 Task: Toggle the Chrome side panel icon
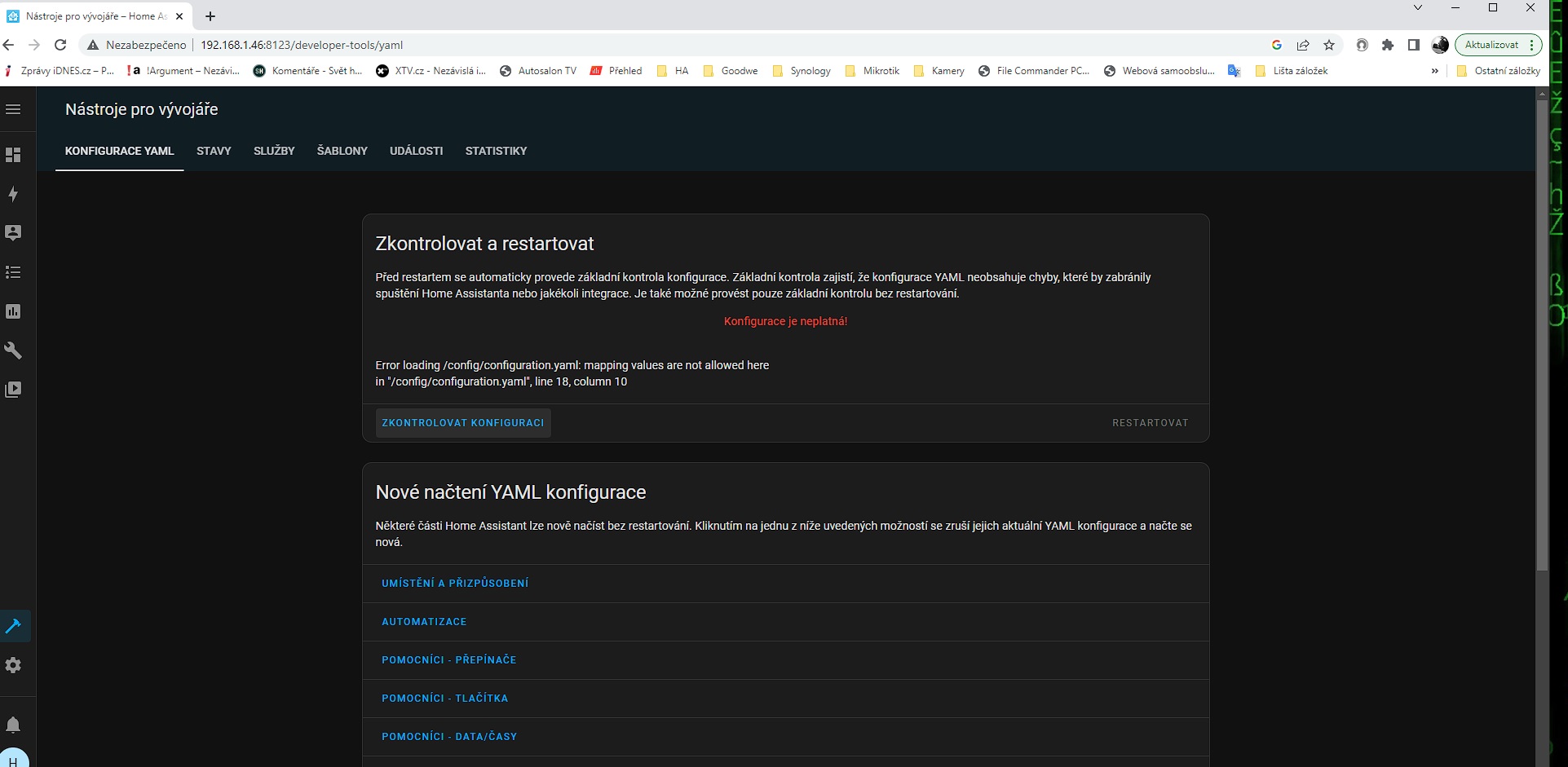point(1414,45)
